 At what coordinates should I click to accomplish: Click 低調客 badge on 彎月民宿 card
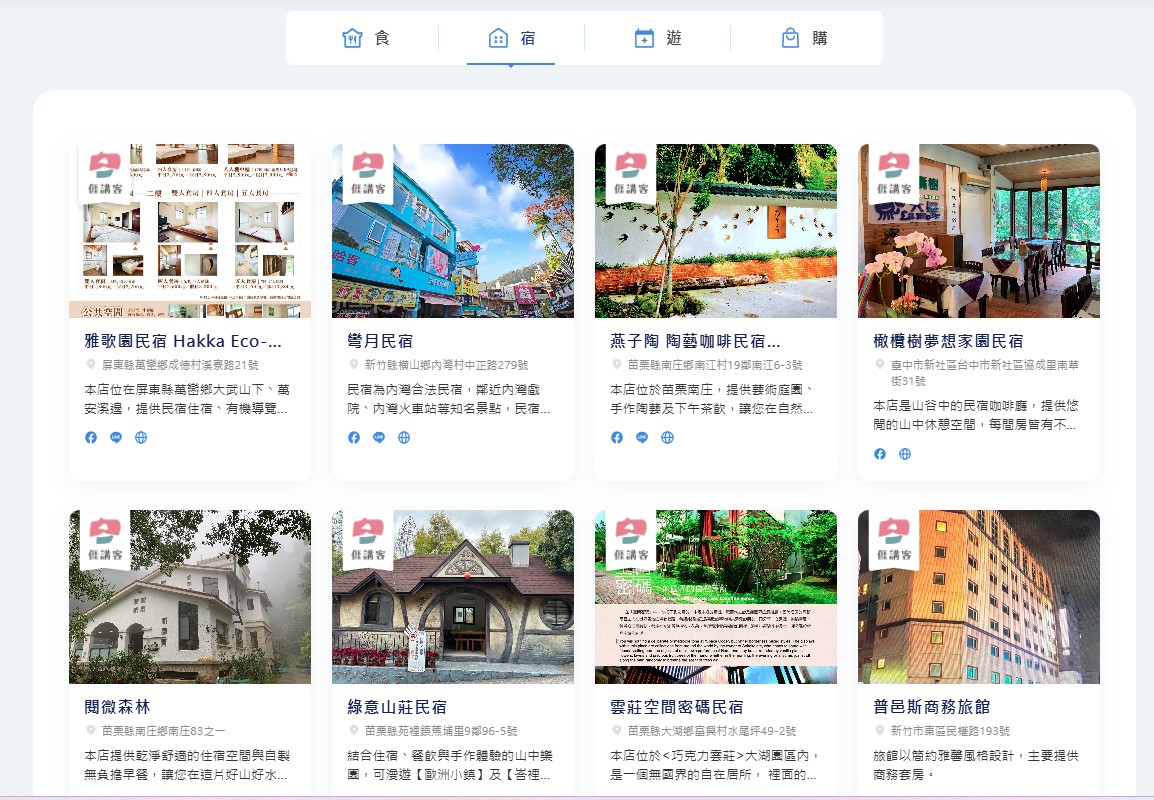(x=368, y=174)
